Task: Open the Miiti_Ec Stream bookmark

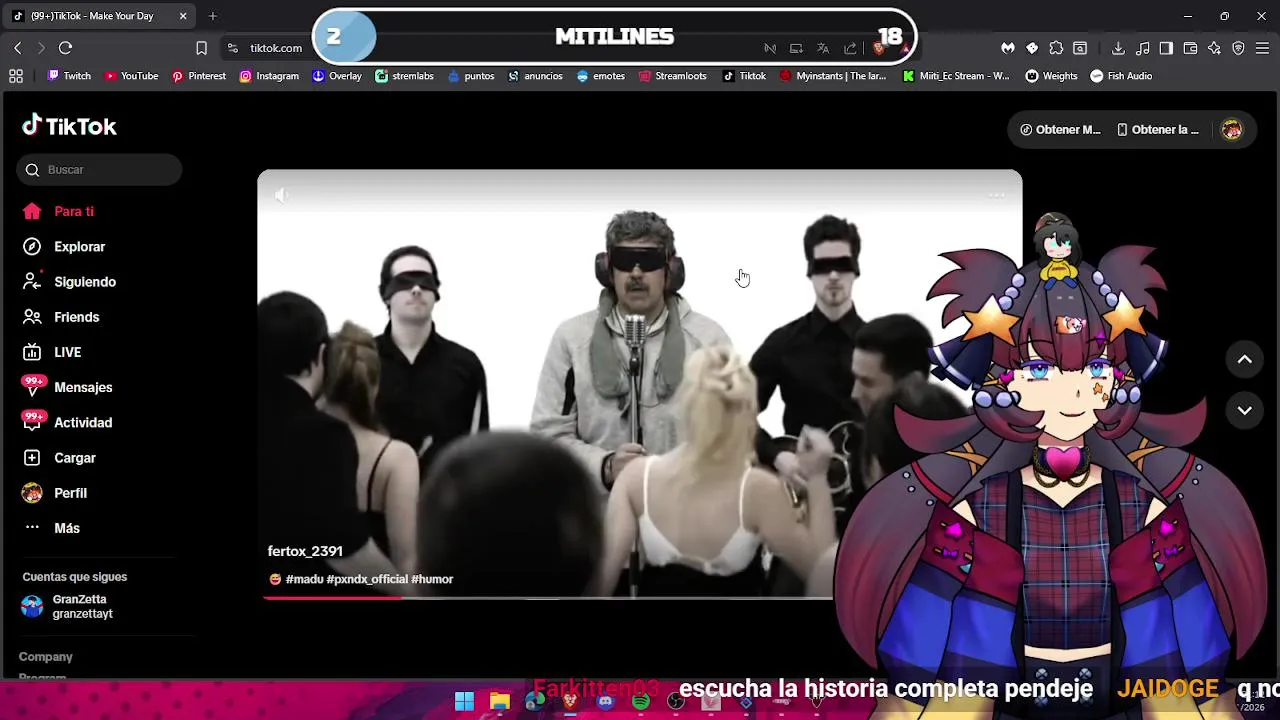Action: 956,76
